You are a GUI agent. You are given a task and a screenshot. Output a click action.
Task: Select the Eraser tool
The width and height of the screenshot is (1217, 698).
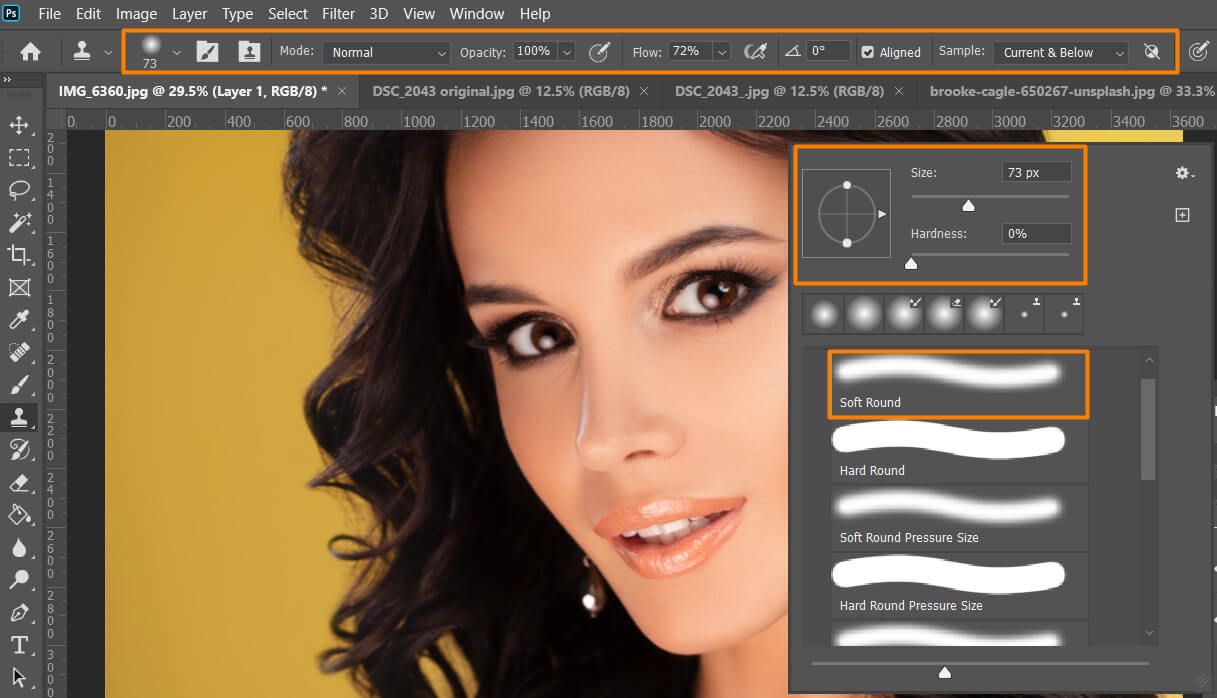click(x=21, y=482)
